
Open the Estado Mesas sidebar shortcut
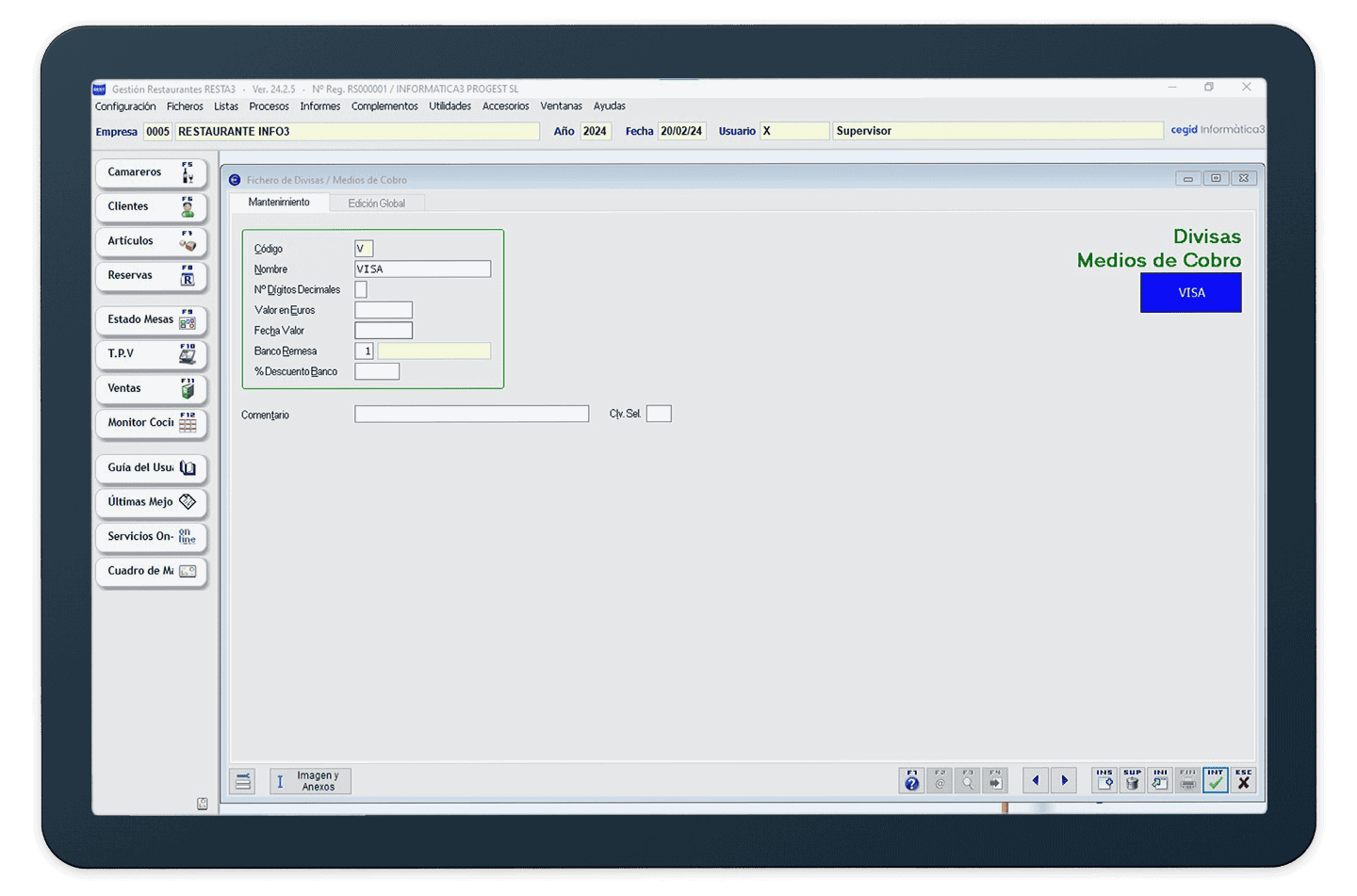(151, 320)
